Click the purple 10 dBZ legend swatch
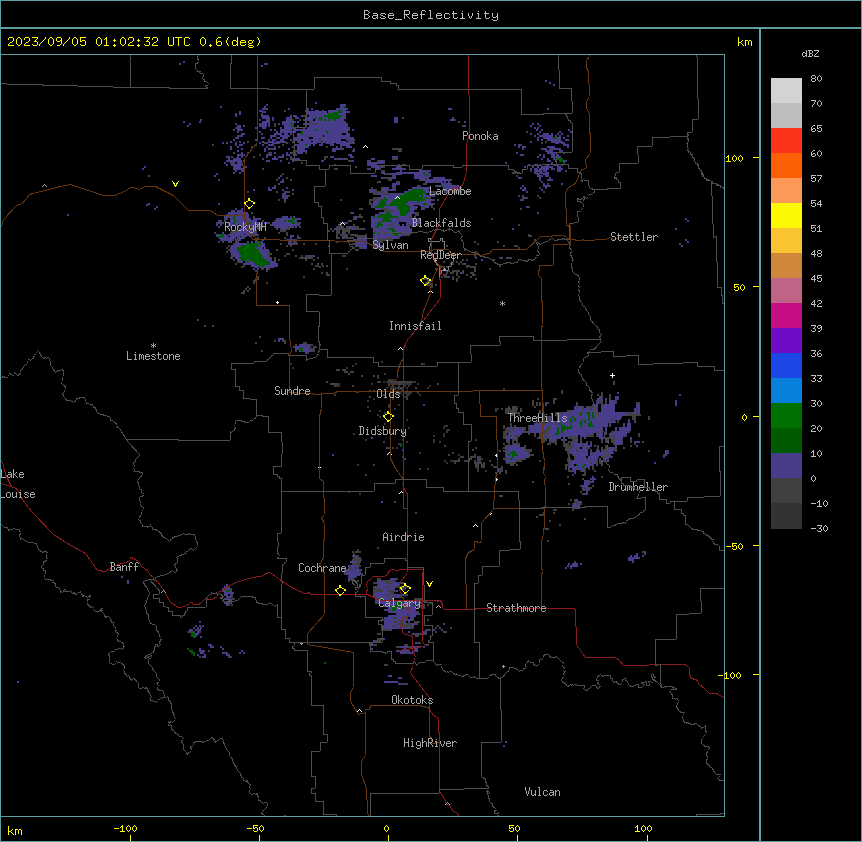The height and width of the screenshot is (842, 862). point(786,466)
